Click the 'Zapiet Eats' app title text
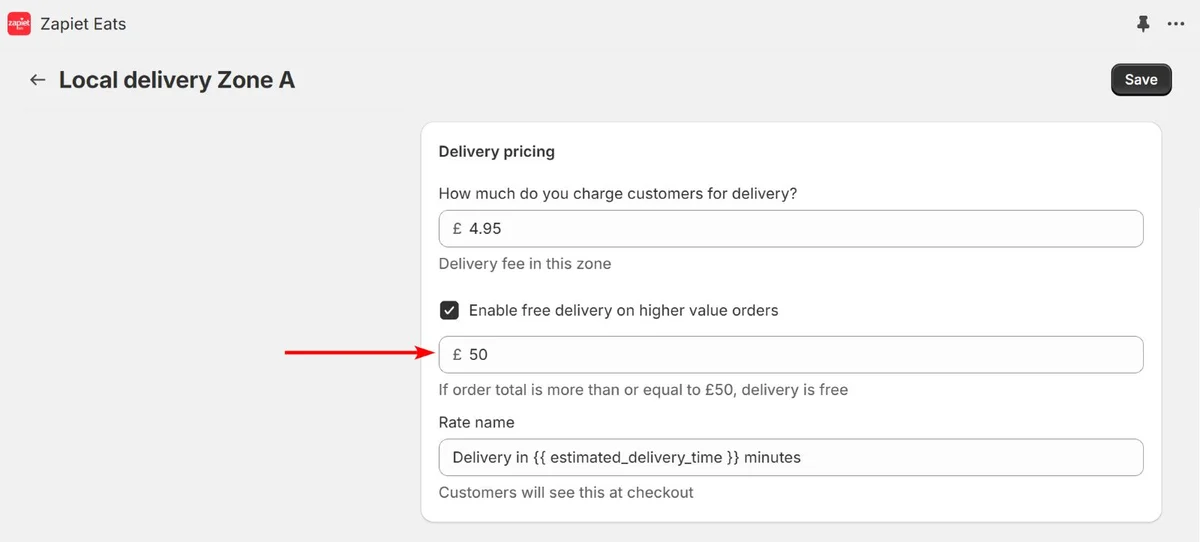Viewport: 1200px width, 542px height. tap(83, 24)
